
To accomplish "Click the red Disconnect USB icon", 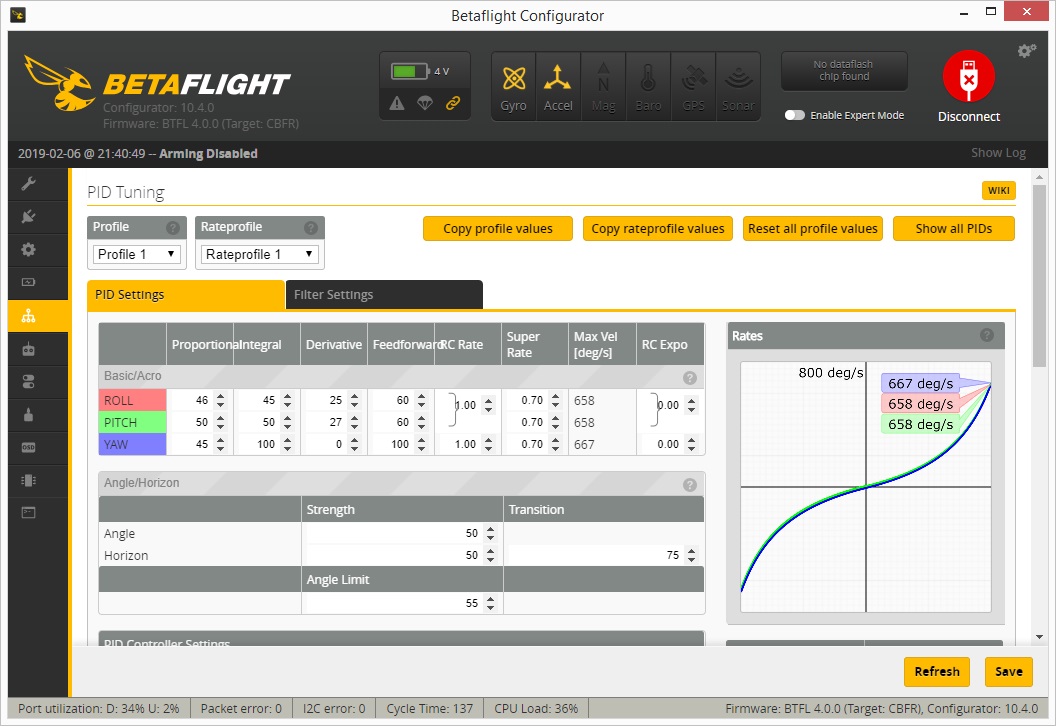I will coord(968,76).
